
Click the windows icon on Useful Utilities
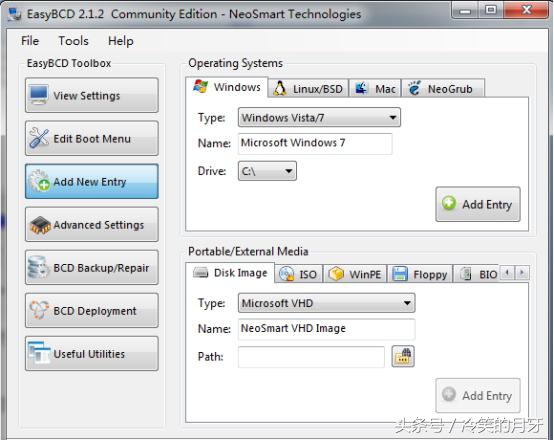tap(39, 353)
